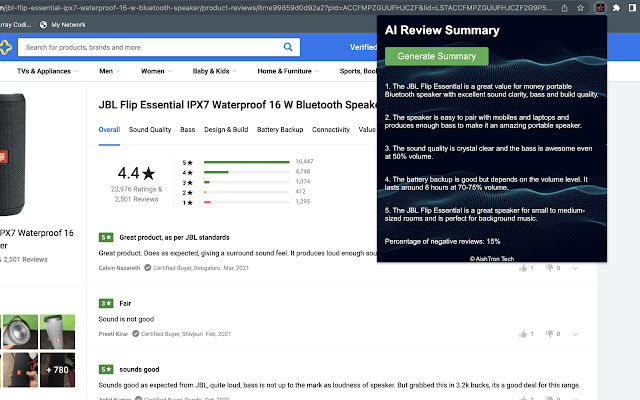Open the browser side panel icon
Image resolution: width=640 pixels, height=400 pixels.
[x=633, y=8]
